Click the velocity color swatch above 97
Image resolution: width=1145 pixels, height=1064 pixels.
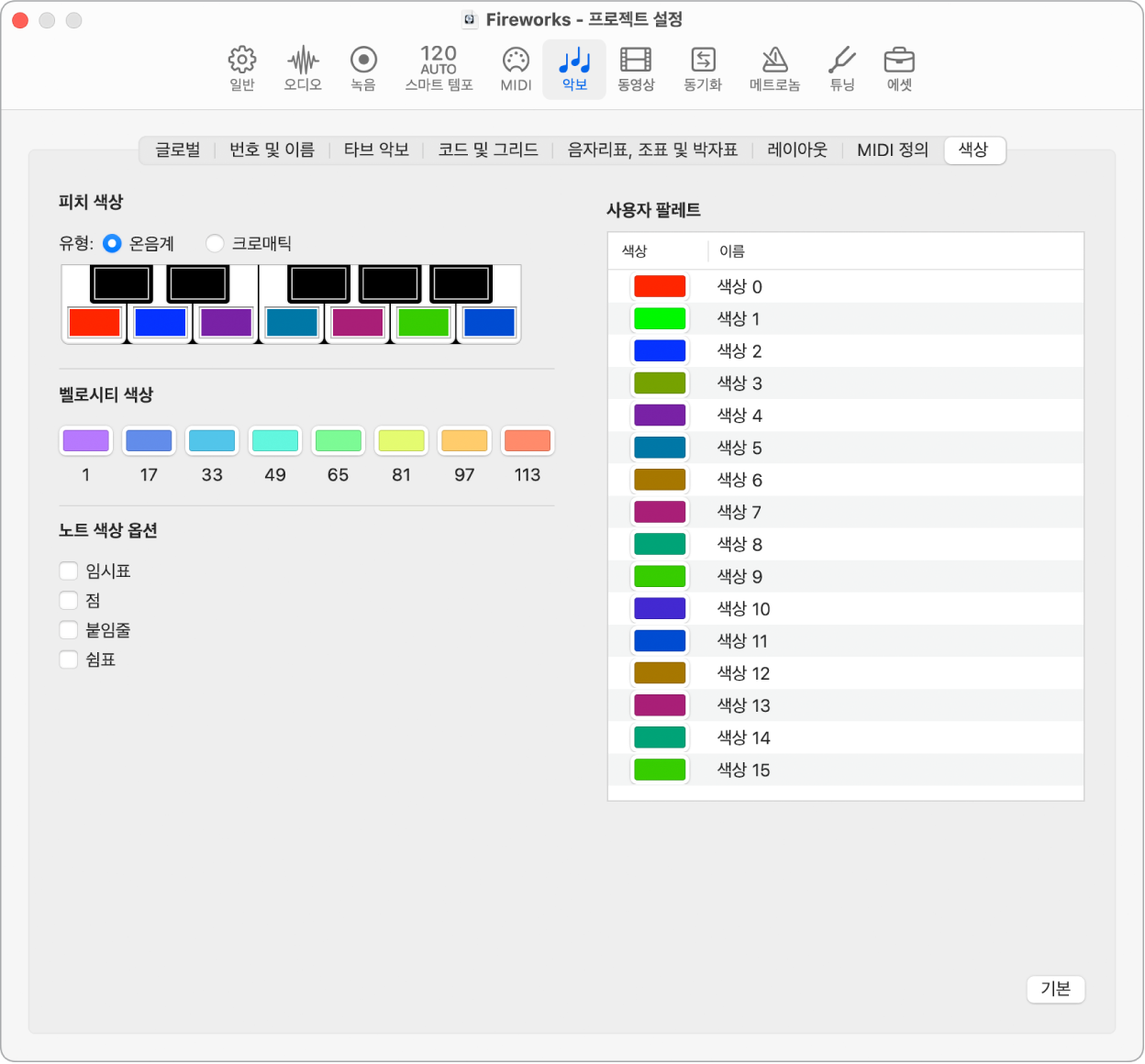point(464,440)
